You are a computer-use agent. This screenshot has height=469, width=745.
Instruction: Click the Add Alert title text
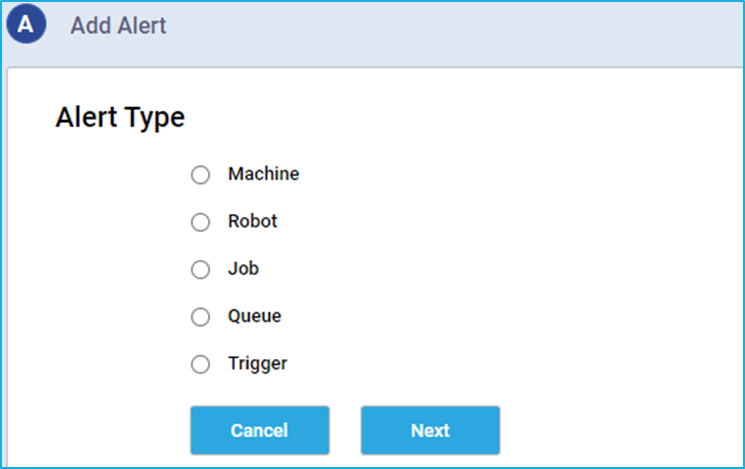[x=118, y=25]
